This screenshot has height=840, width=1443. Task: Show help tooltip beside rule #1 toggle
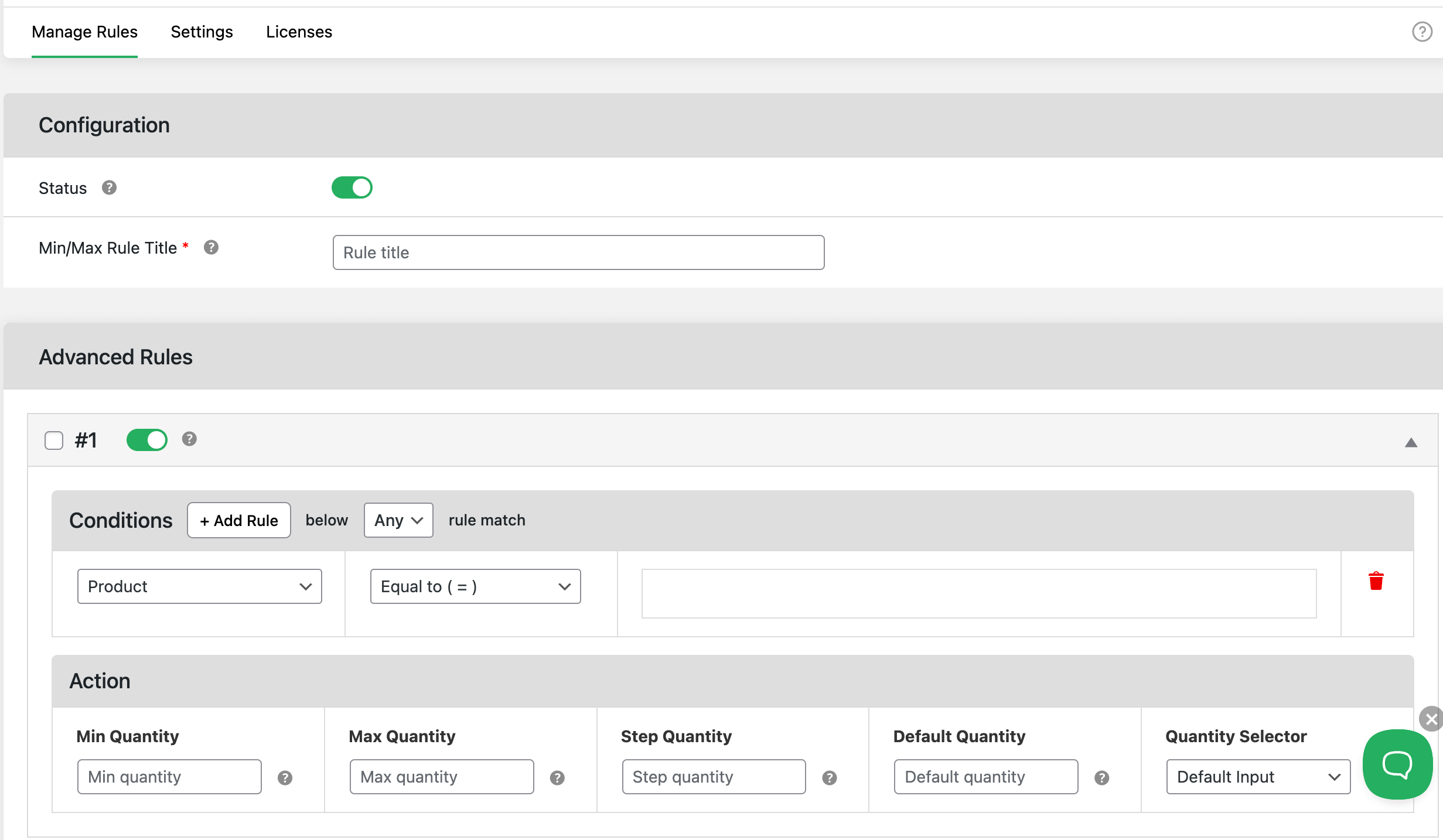[189, 439]
